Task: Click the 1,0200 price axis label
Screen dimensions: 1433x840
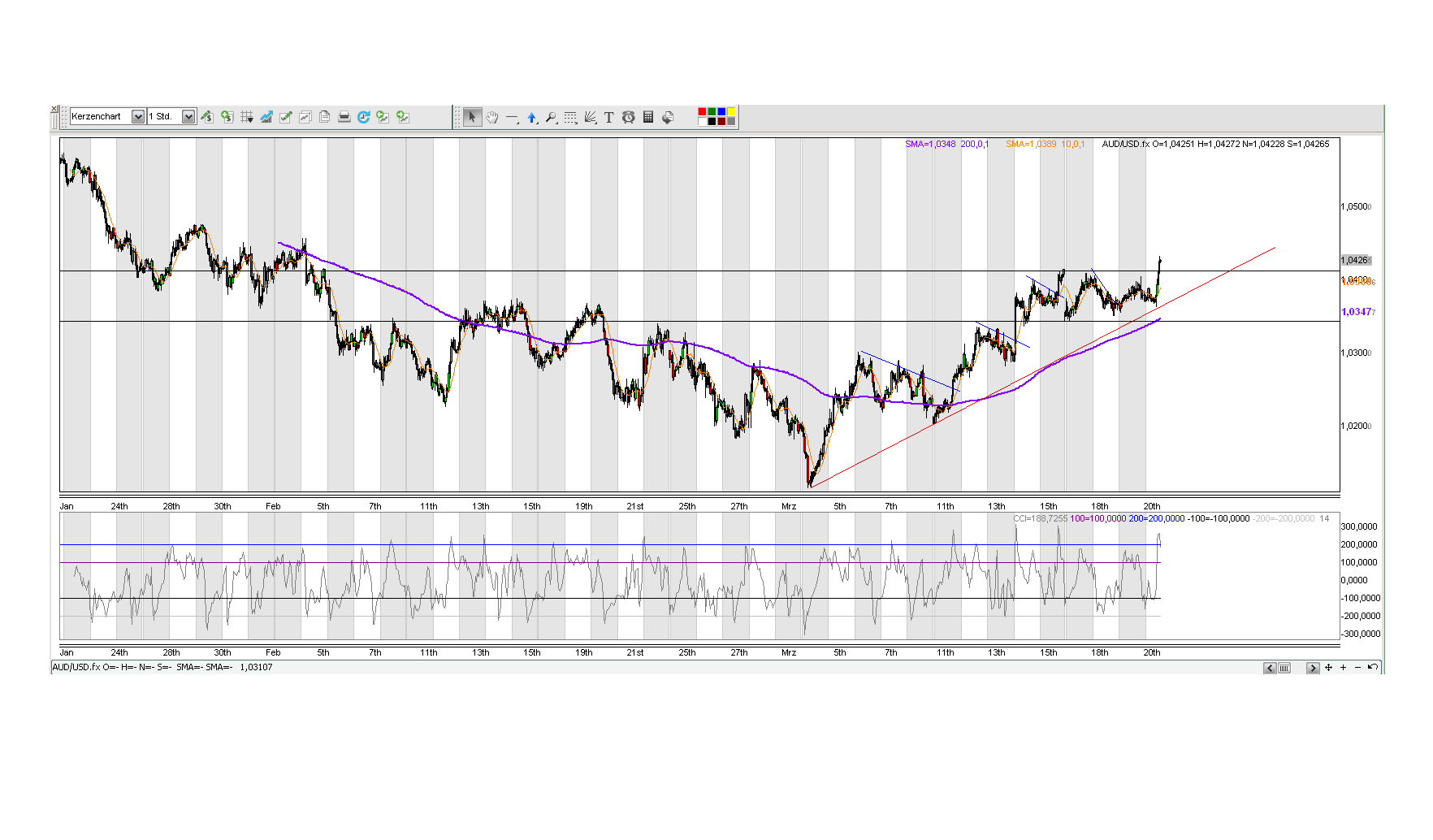Action: (x=1356, y=426)
